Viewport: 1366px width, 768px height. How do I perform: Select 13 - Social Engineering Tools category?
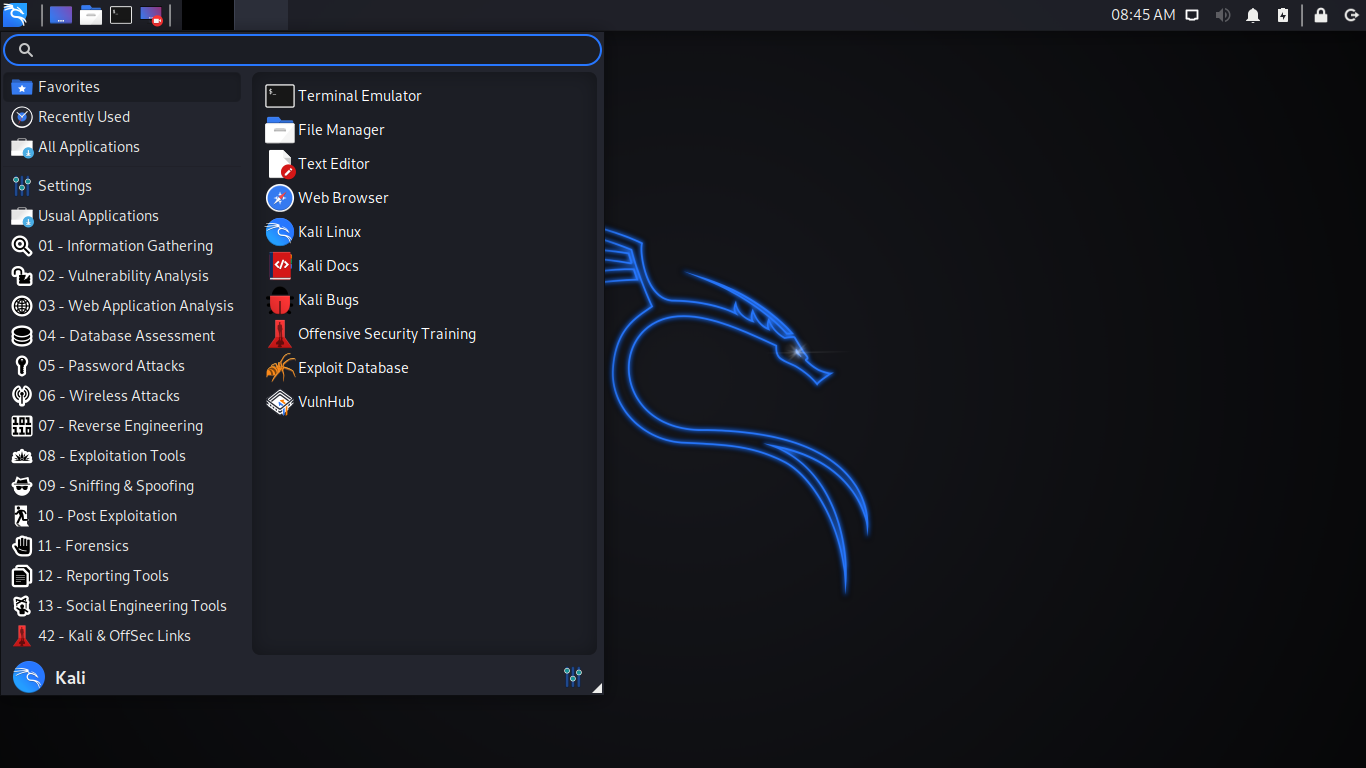pos(122,606)
